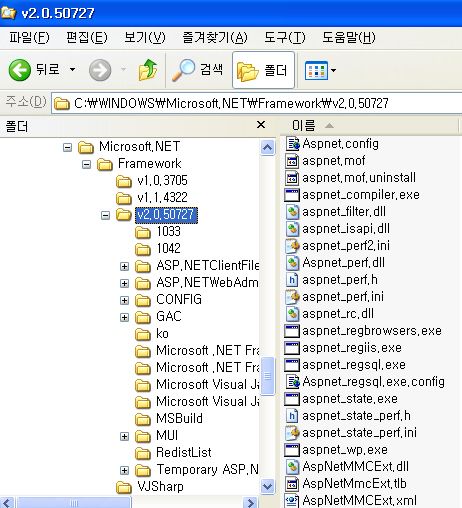This screenshot has width=462, height=508.
Task: Click the grayed Forward arrow button
Action: (100, 70)
